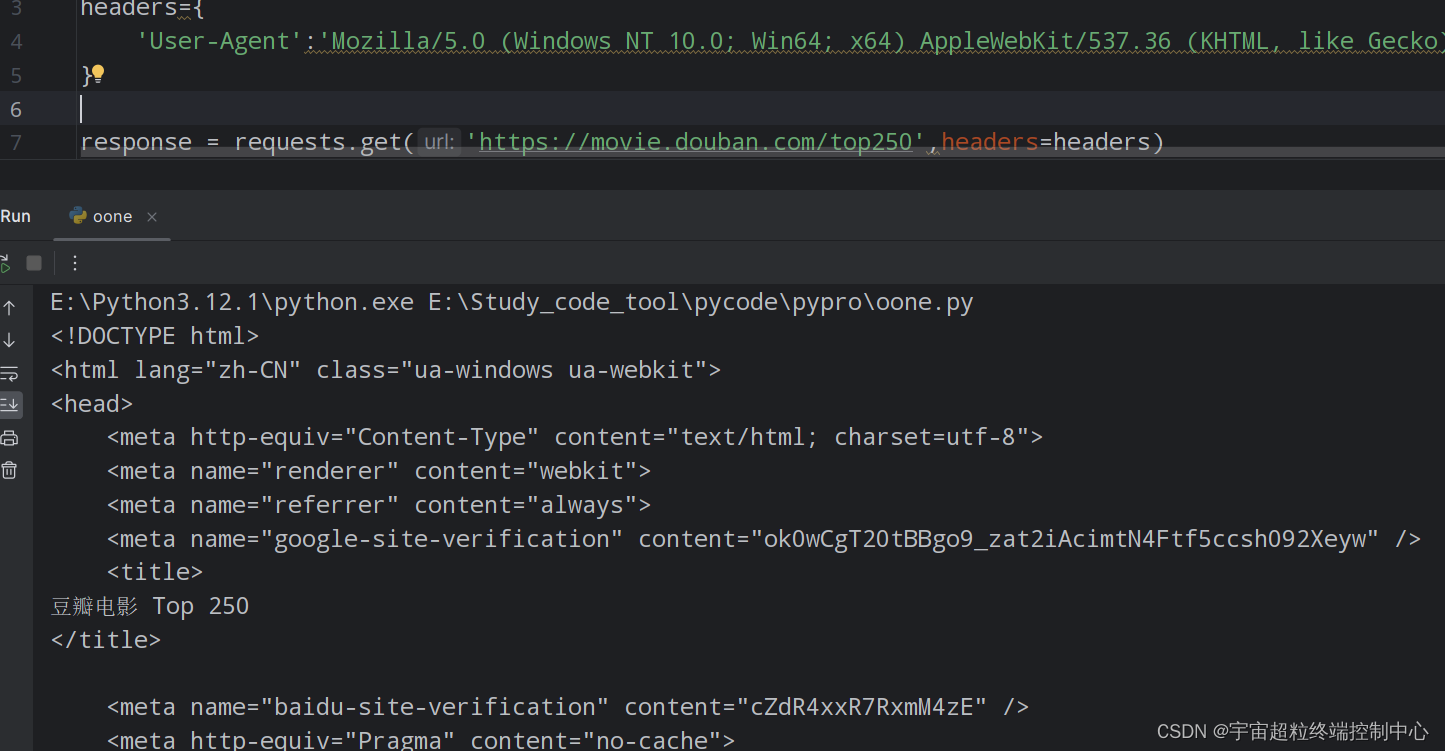Click the oone.py script path in console

[x=701, y=302]
